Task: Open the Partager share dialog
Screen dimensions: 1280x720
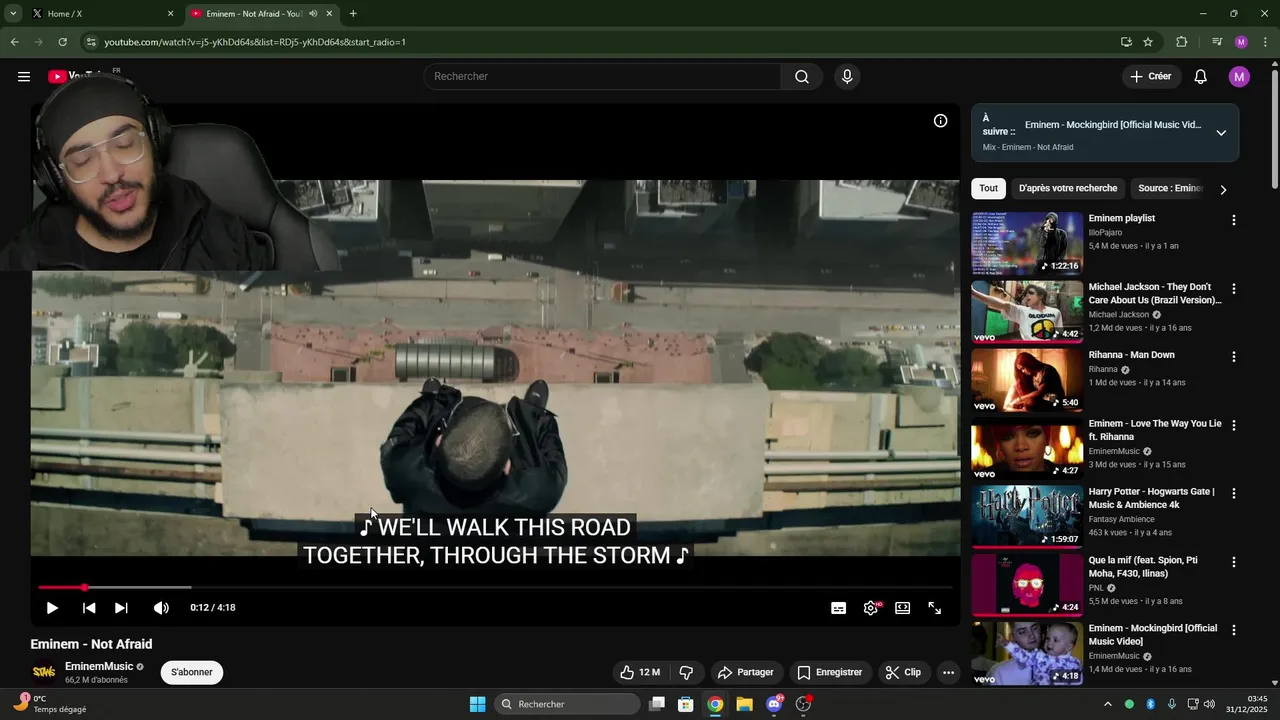Action: [746, 673]
